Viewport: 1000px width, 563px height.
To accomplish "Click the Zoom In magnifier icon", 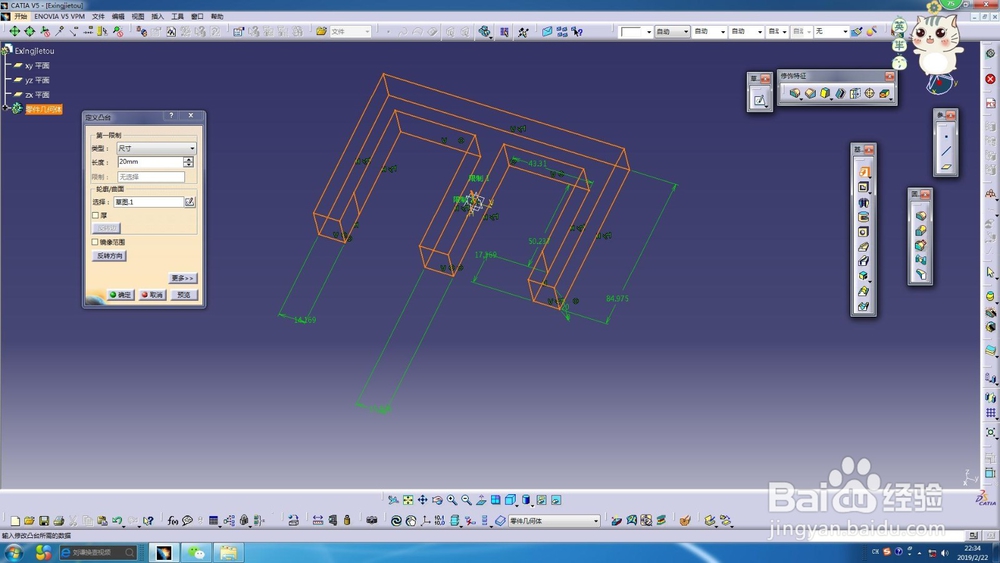I will pos(452,500).
